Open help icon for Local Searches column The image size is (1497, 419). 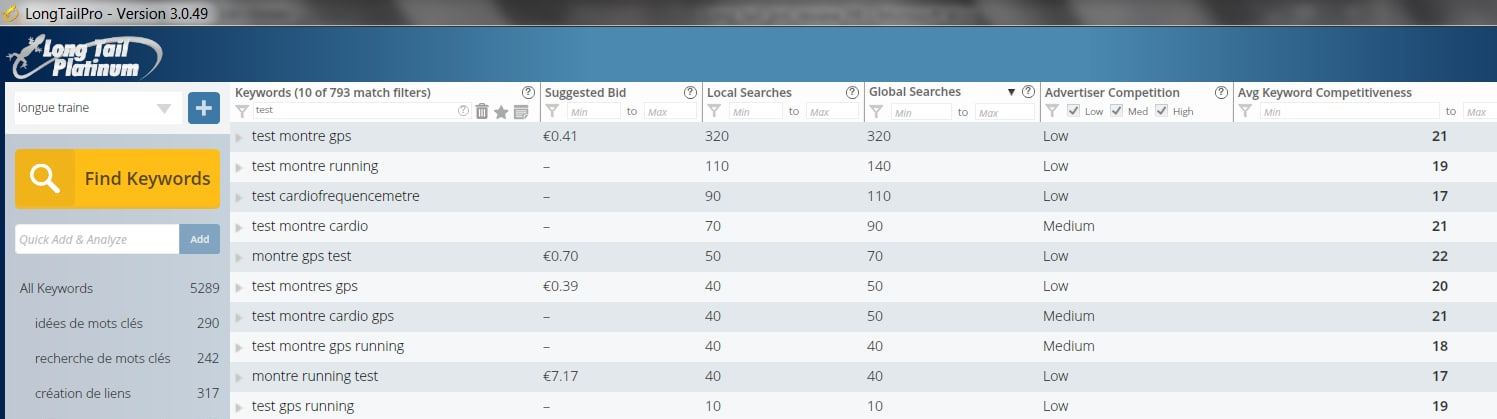pos(852,92)
